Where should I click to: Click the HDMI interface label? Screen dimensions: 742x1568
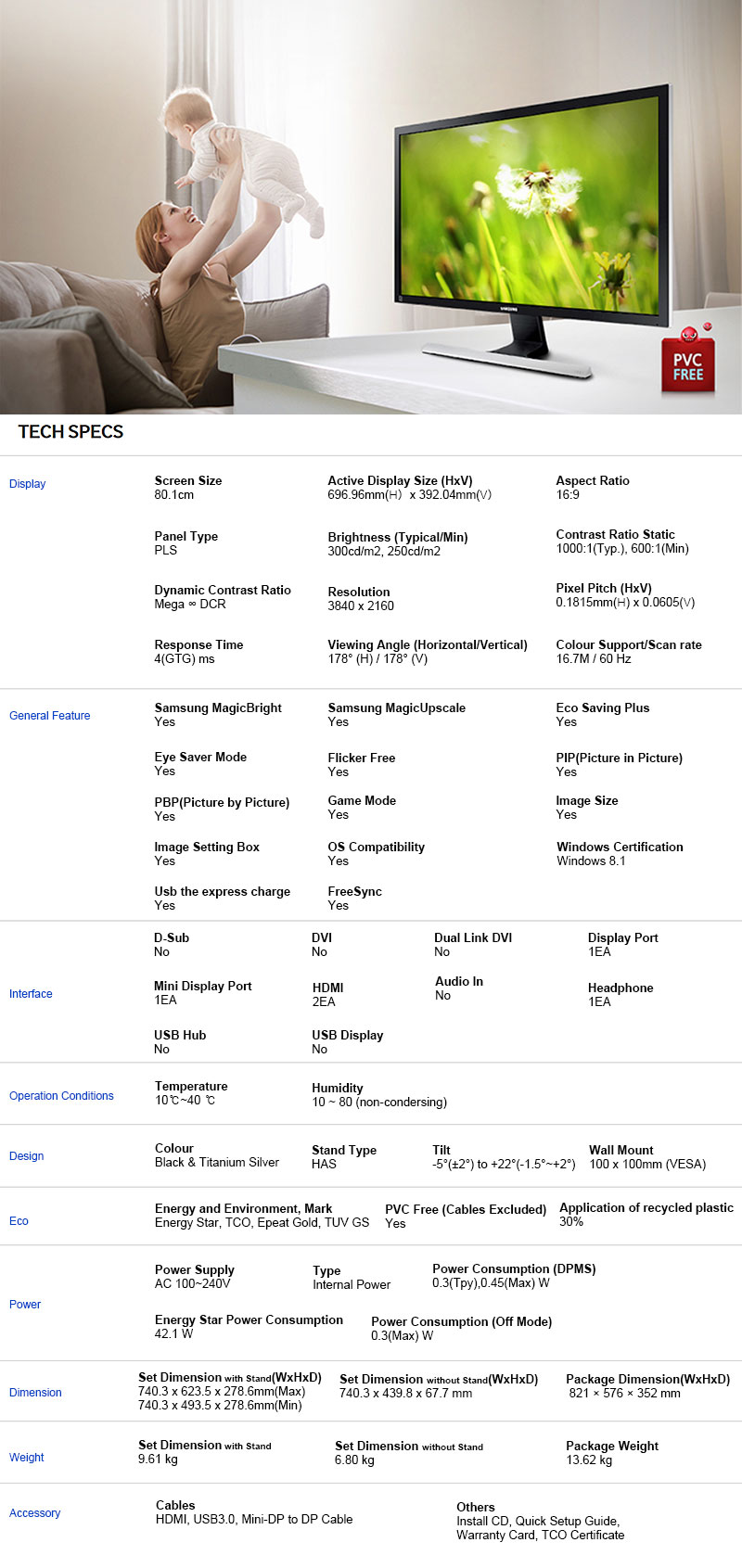pos(327,988)
